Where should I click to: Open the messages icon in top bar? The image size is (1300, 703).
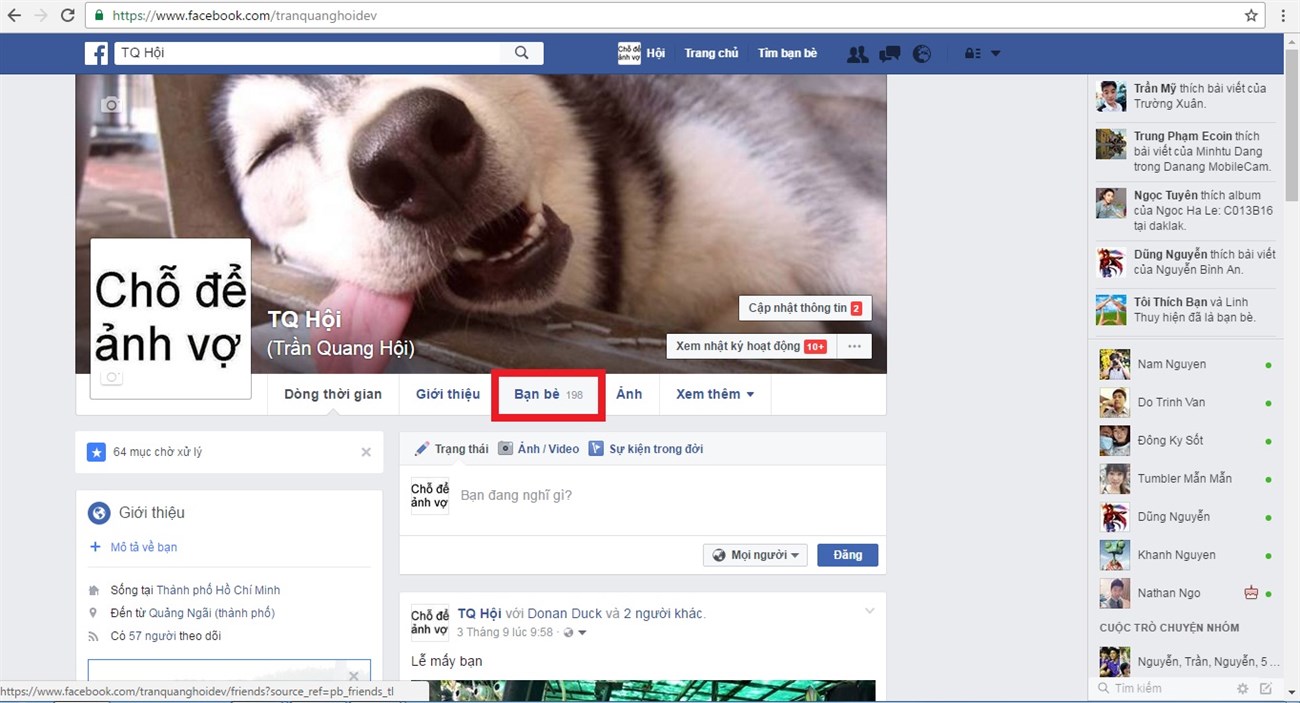890,54
